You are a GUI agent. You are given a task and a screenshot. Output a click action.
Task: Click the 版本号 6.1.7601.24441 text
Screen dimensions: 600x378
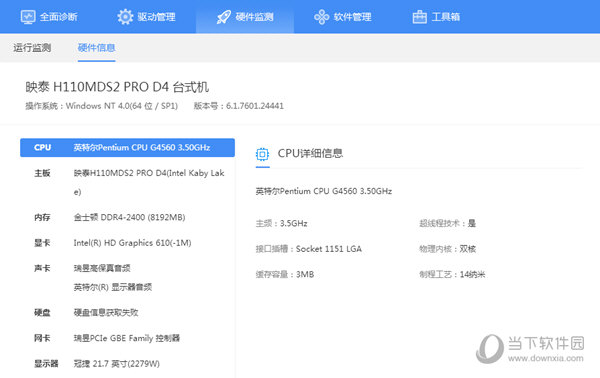tap(239, 106)
